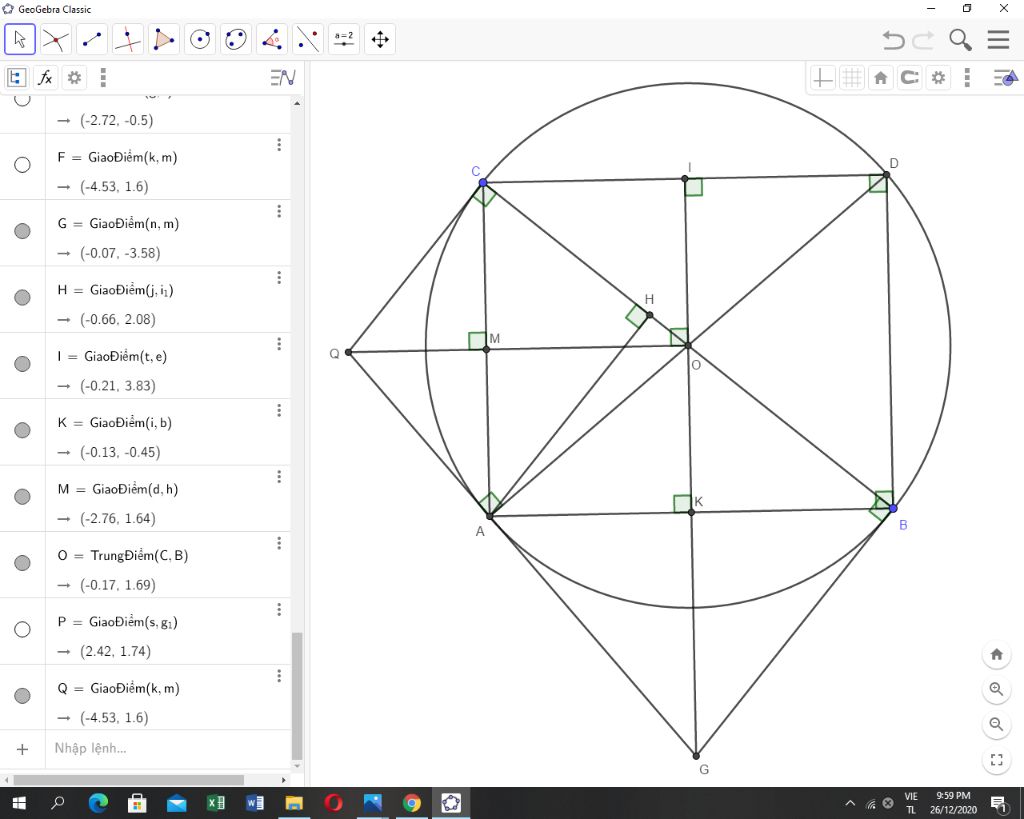1024x819 pixels.
Task: Open Graphics style bar three-dot menu
Action: (x=967, y=78)
